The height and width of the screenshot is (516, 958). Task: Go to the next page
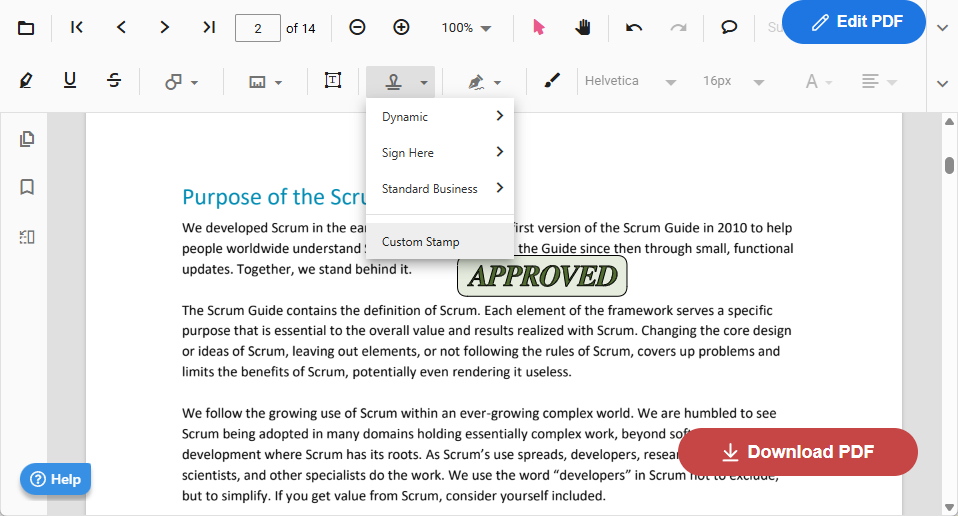[x=165, y=28]
